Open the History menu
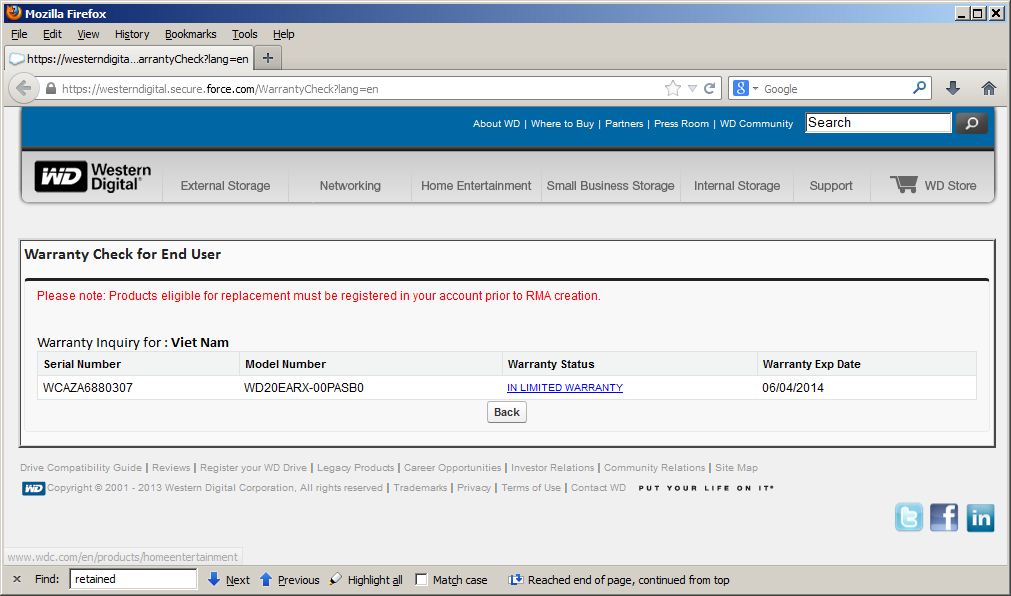This screenshot has height=596, width=1011. (x=132, y=34)
